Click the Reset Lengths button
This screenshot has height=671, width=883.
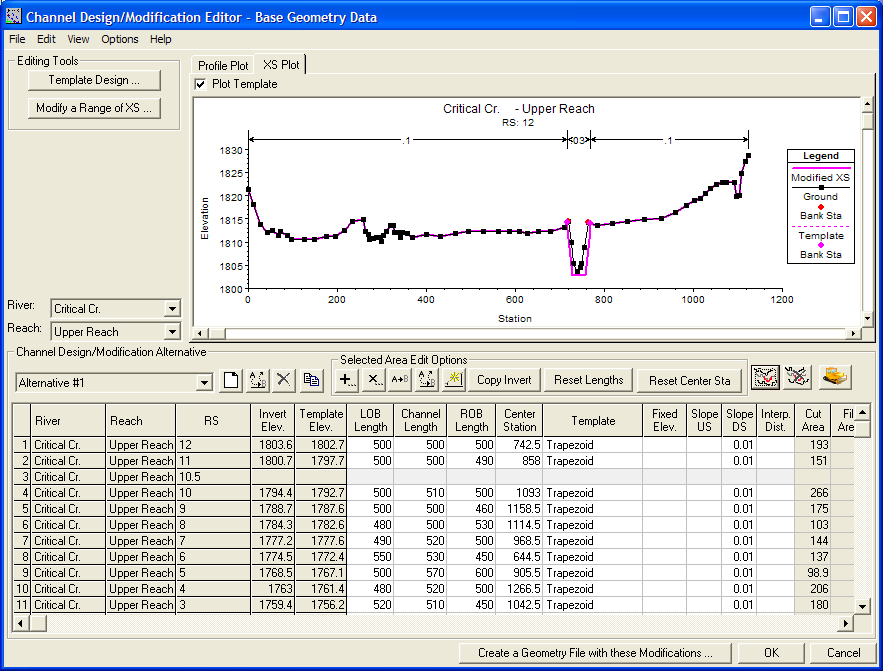(589, 380)
